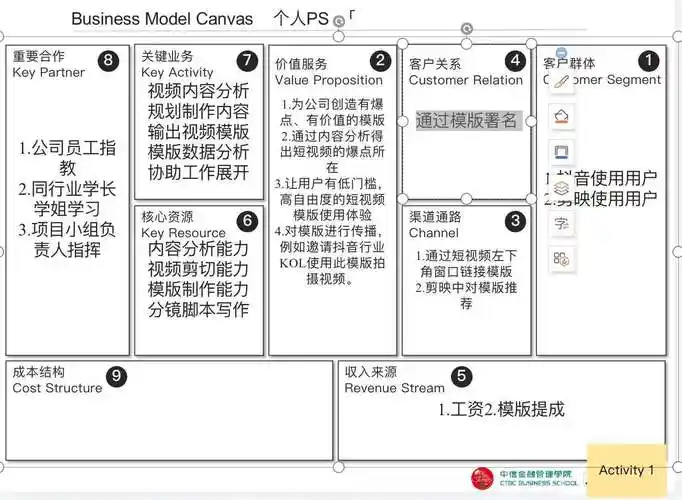Select number badge 7 in Key Activity
Viewport: 682px width, 500px height.
point(247,61)
